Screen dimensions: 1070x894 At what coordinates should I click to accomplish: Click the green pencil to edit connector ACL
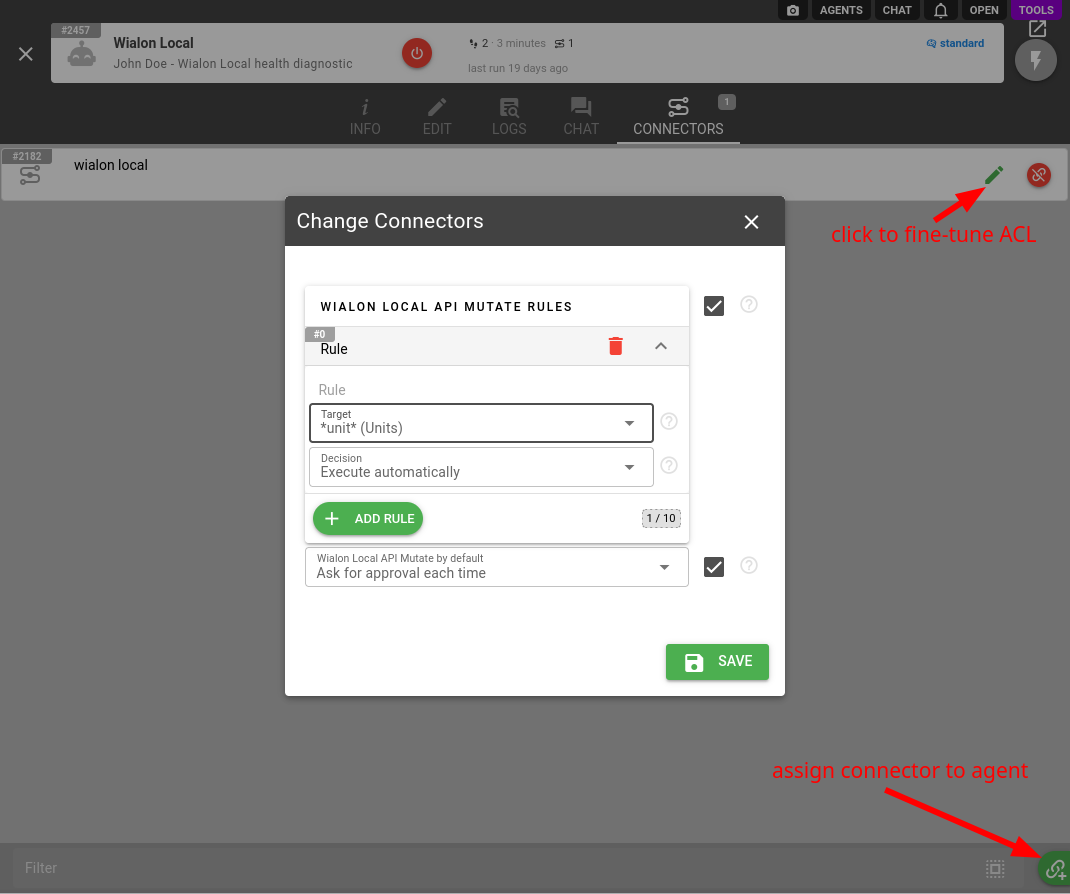[994, 175]
